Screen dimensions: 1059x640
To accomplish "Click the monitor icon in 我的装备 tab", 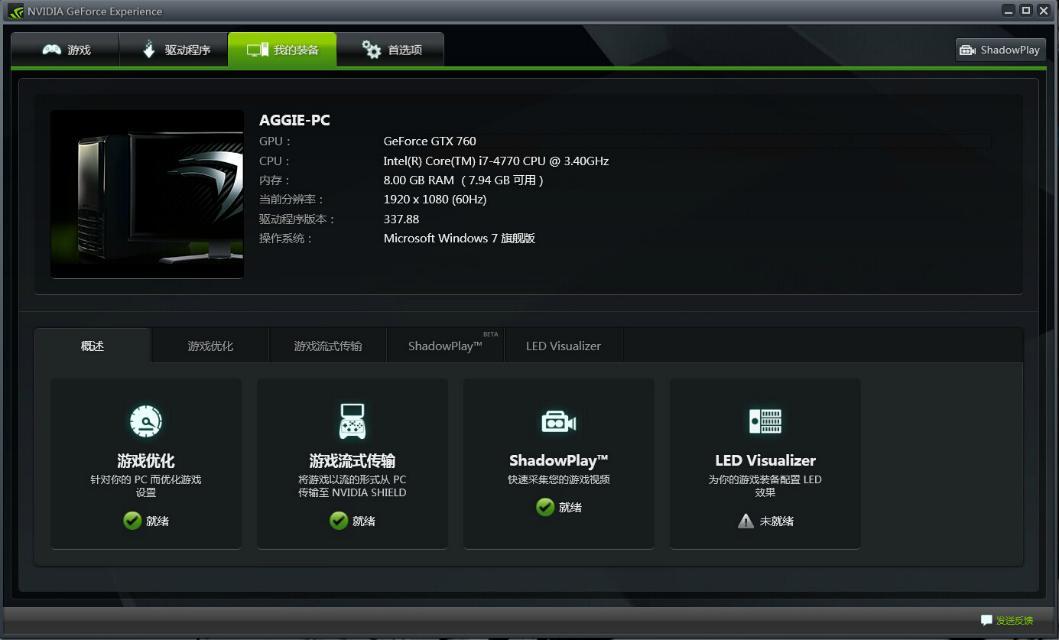I will point(257,49).
